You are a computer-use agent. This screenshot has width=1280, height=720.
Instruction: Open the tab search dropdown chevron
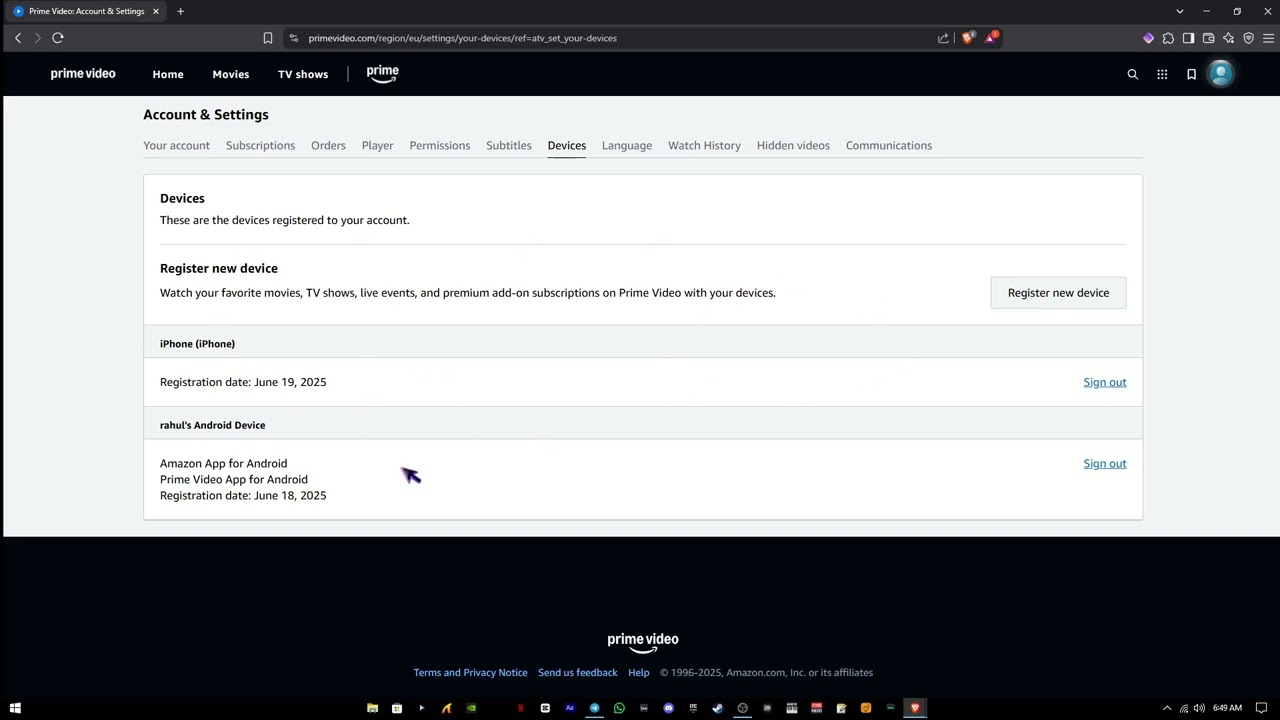click(1180, 11)
